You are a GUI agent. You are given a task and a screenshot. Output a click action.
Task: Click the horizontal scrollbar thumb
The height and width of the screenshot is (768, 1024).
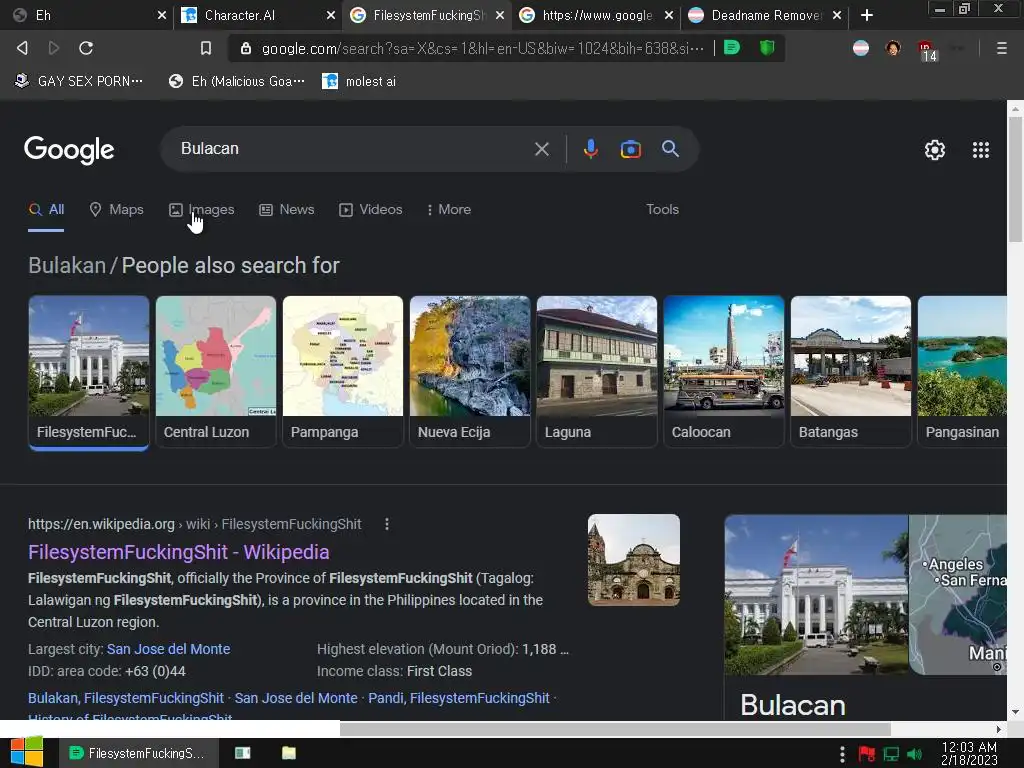tap(615, 729)
